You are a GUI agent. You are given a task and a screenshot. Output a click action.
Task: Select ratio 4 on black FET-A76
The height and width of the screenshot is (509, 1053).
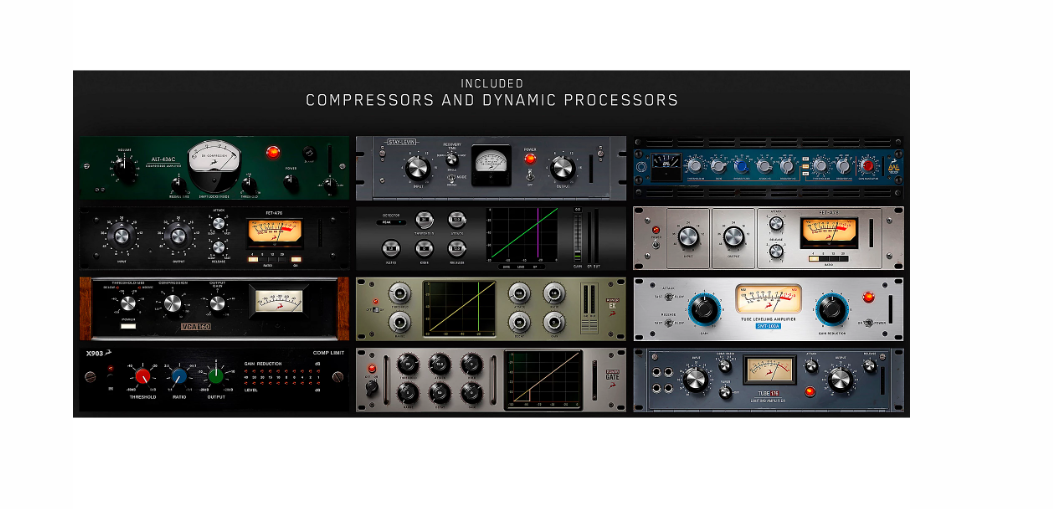[253, 259]
